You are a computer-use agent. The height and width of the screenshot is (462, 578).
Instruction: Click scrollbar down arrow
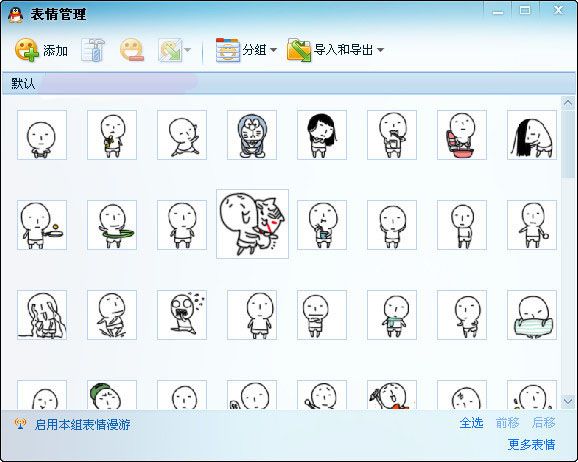[567, 401]
